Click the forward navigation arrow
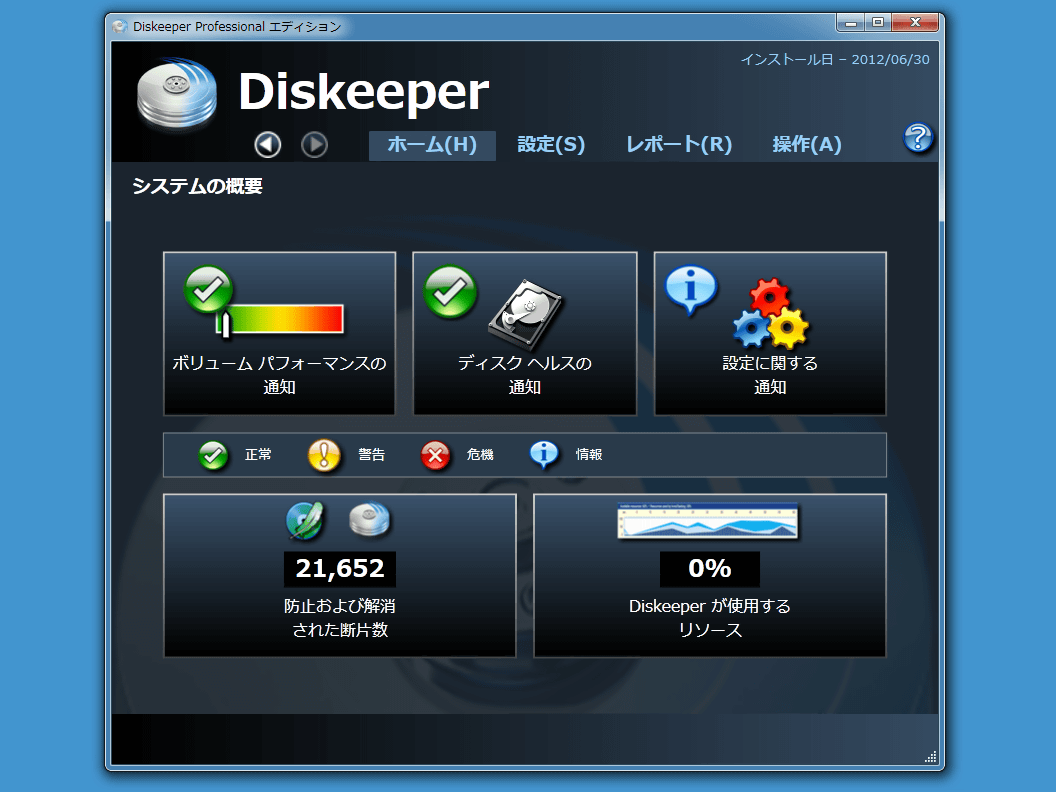1056x792 pixels. tap(314, 144)
